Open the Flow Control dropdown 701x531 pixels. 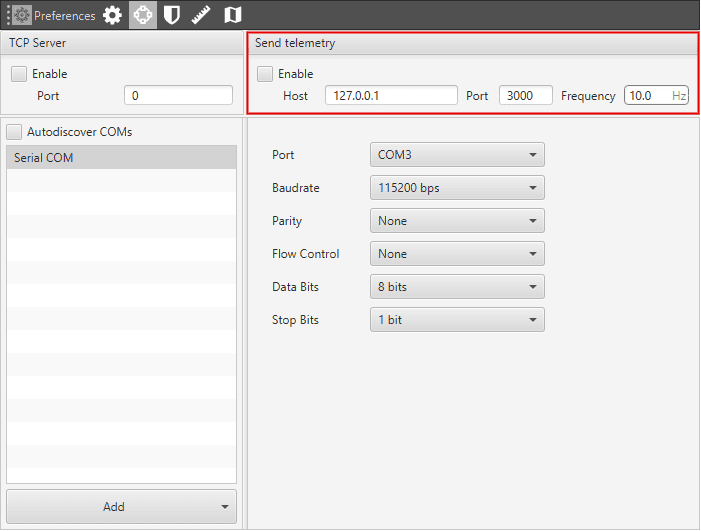tap(457, 254)
